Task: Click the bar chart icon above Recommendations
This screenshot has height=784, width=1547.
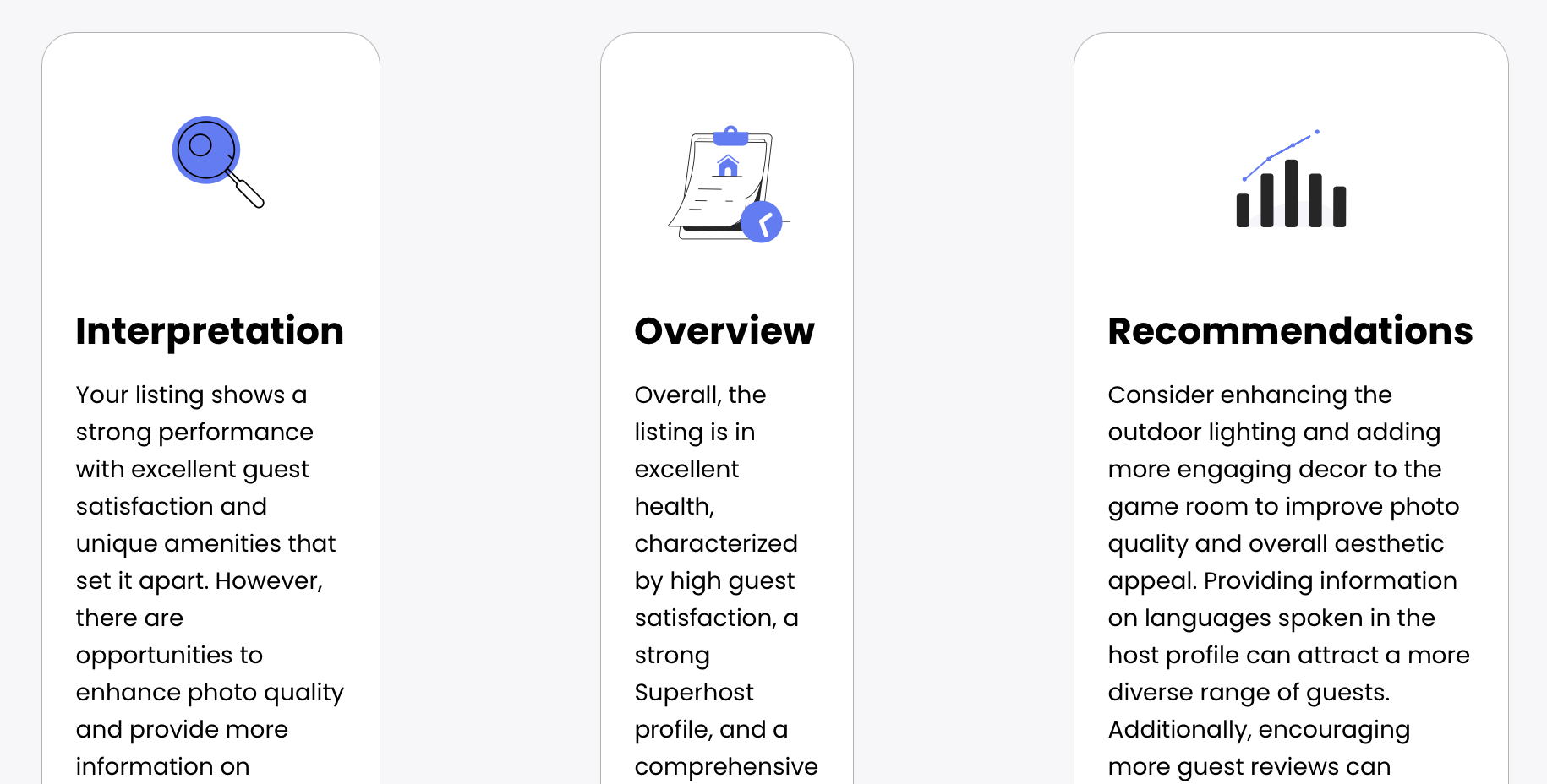Action: [x=1291, y=179]
